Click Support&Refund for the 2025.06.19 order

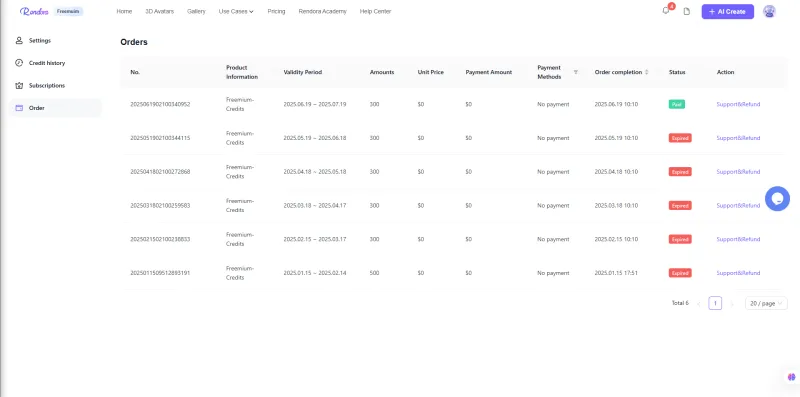click(738, 104)
